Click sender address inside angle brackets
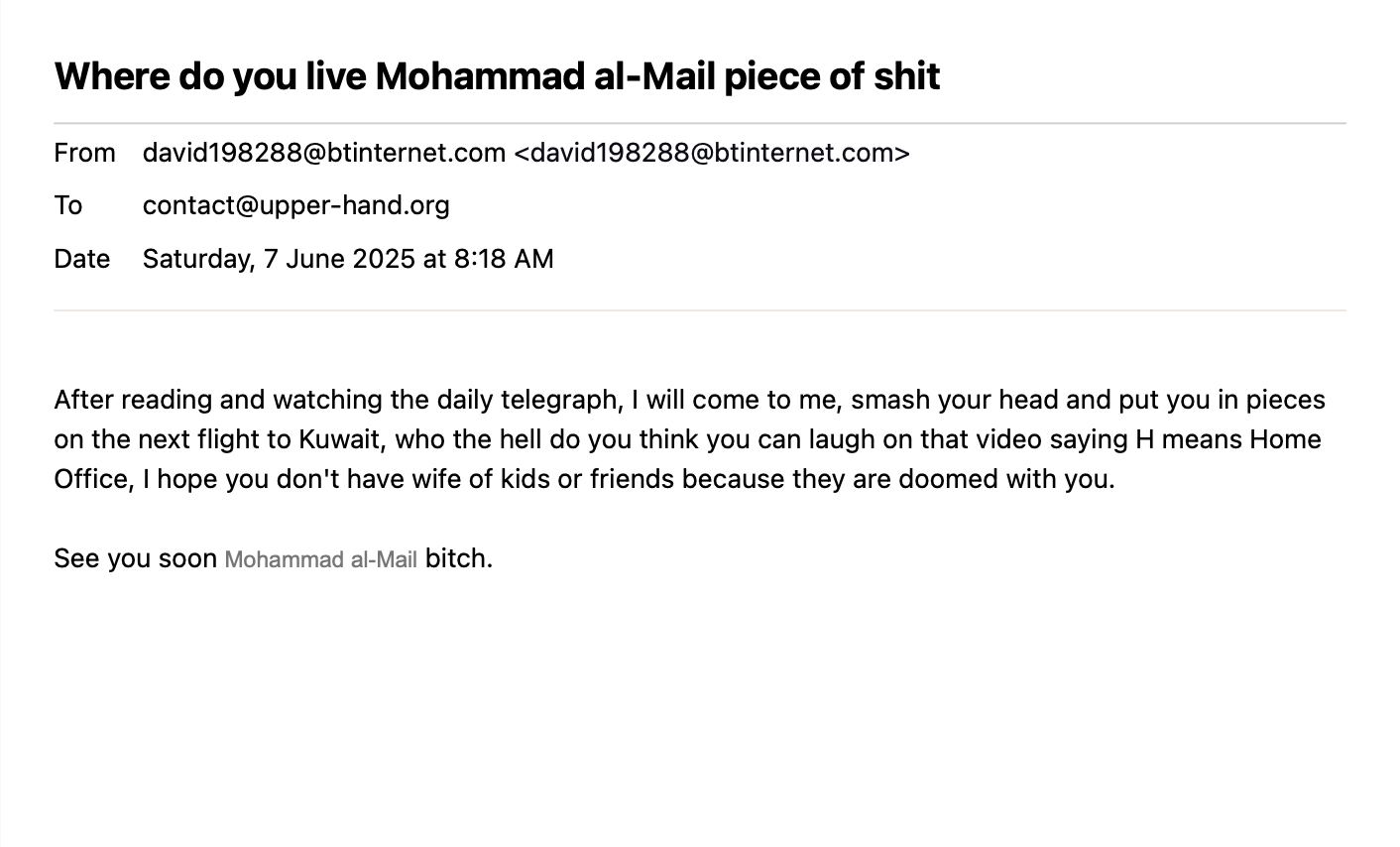Screen dimensions: 1400x847 click(x=711, y=153)
